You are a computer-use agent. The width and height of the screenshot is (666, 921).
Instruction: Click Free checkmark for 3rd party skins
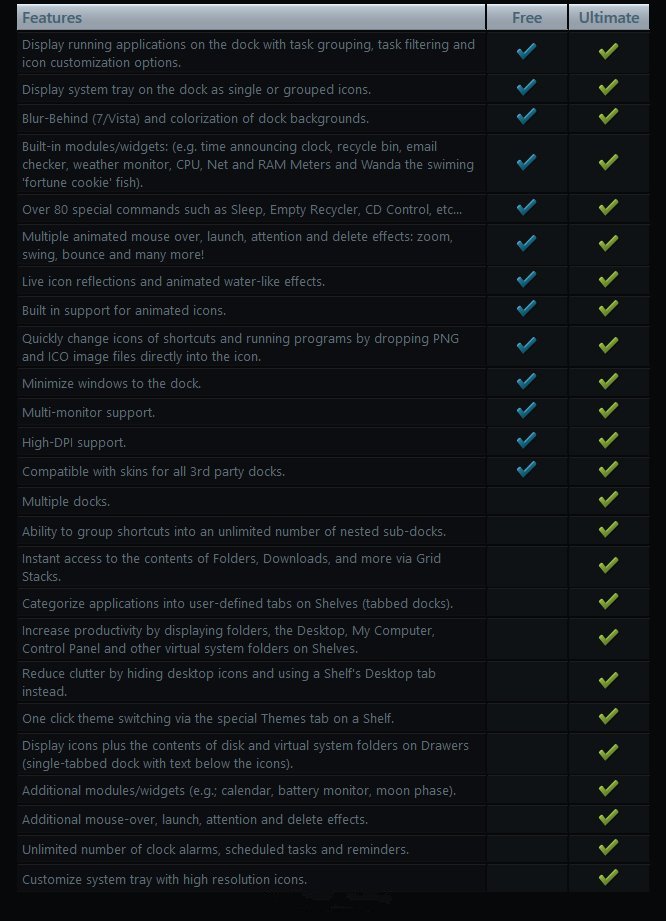526,470
